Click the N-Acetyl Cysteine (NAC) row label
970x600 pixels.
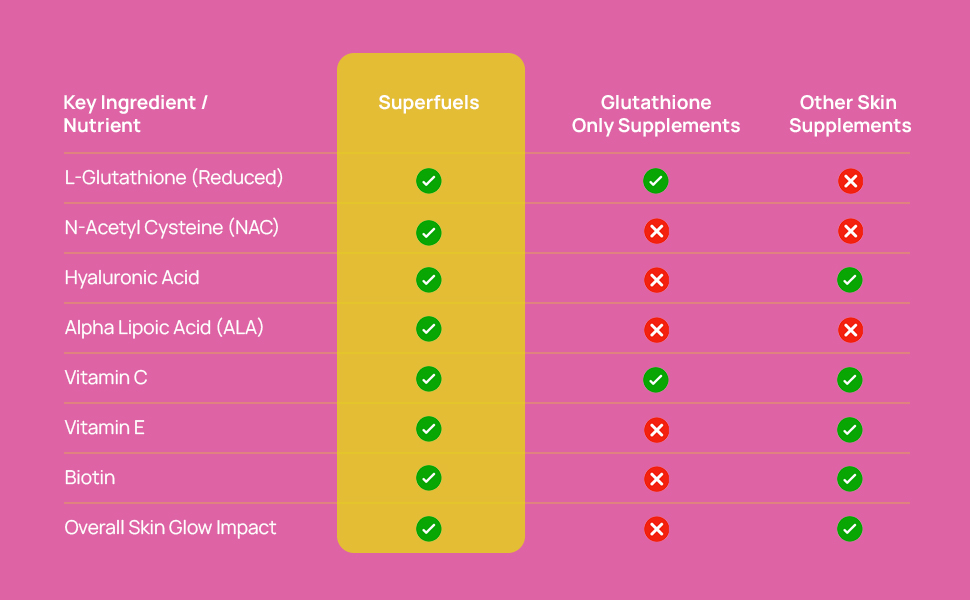tap(171, 228)
